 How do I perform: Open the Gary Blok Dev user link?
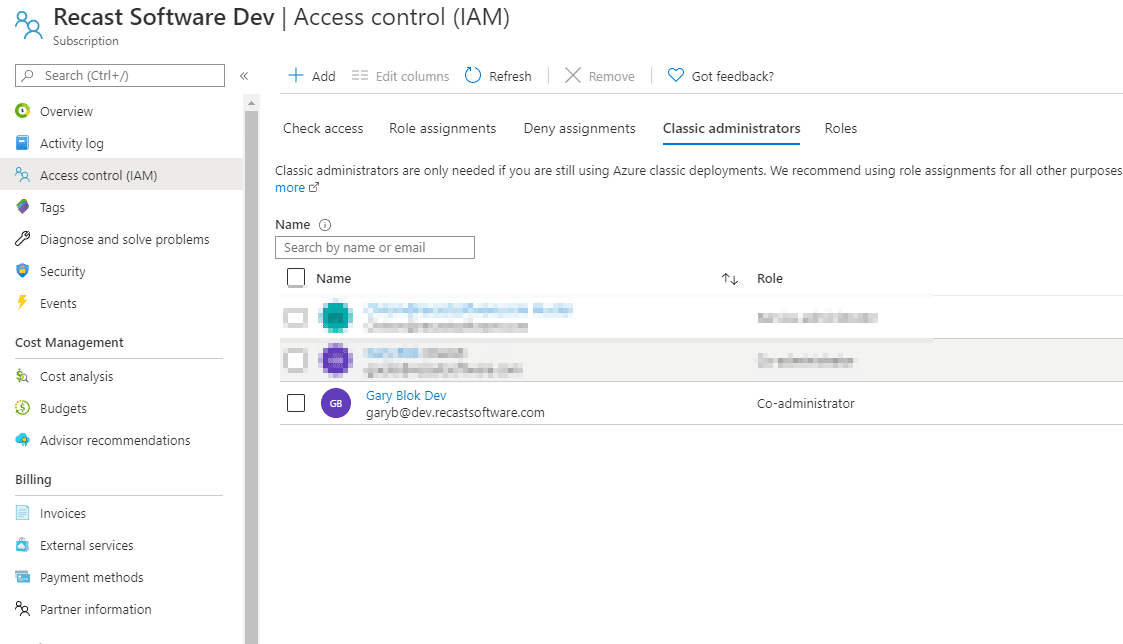[406, 395]
